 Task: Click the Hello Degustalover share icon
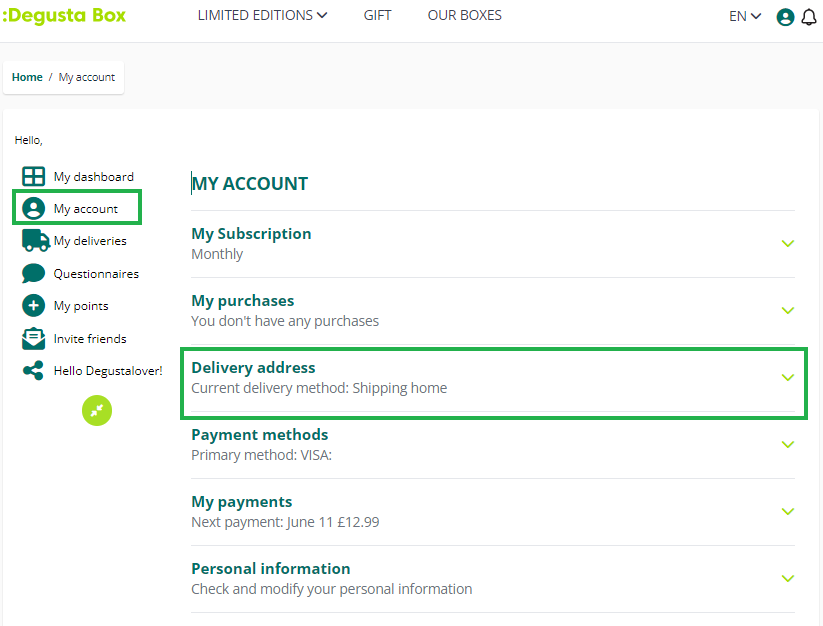[34, 371]
